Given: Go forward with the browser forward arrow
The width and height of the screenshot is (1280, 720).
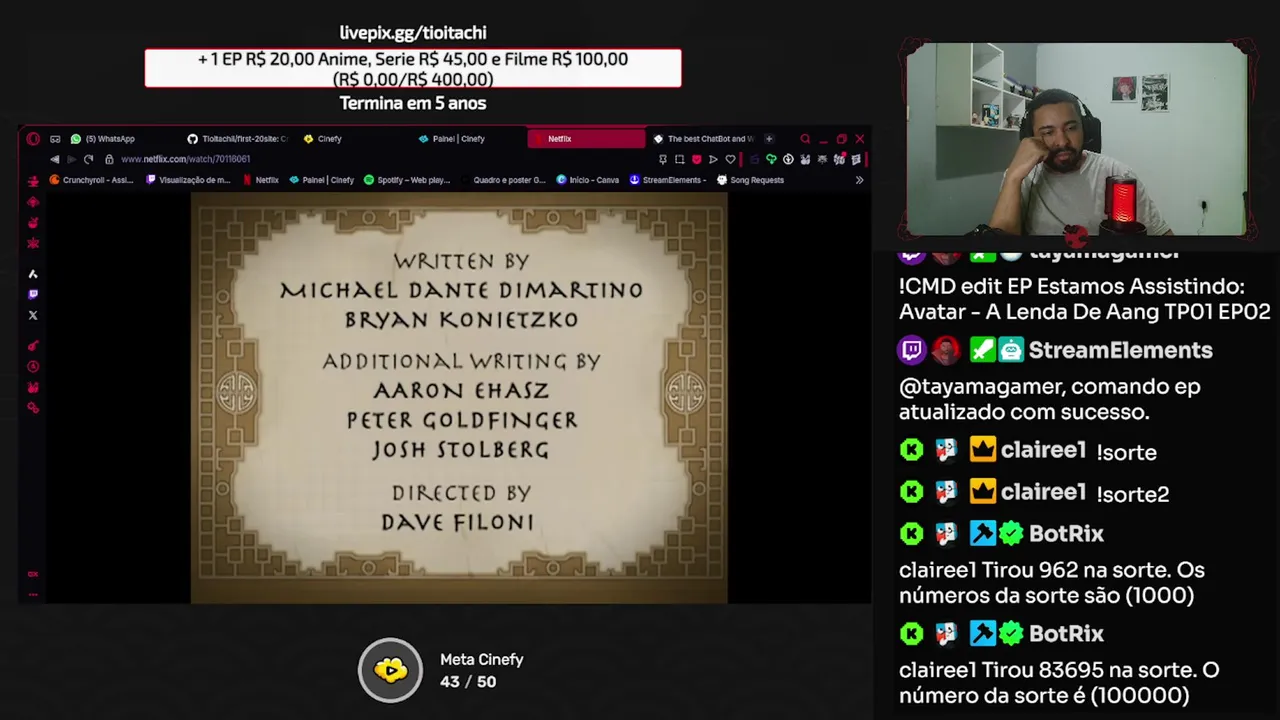Looking at the screenshot, I should pyautogui.click(x=71, y=159).
